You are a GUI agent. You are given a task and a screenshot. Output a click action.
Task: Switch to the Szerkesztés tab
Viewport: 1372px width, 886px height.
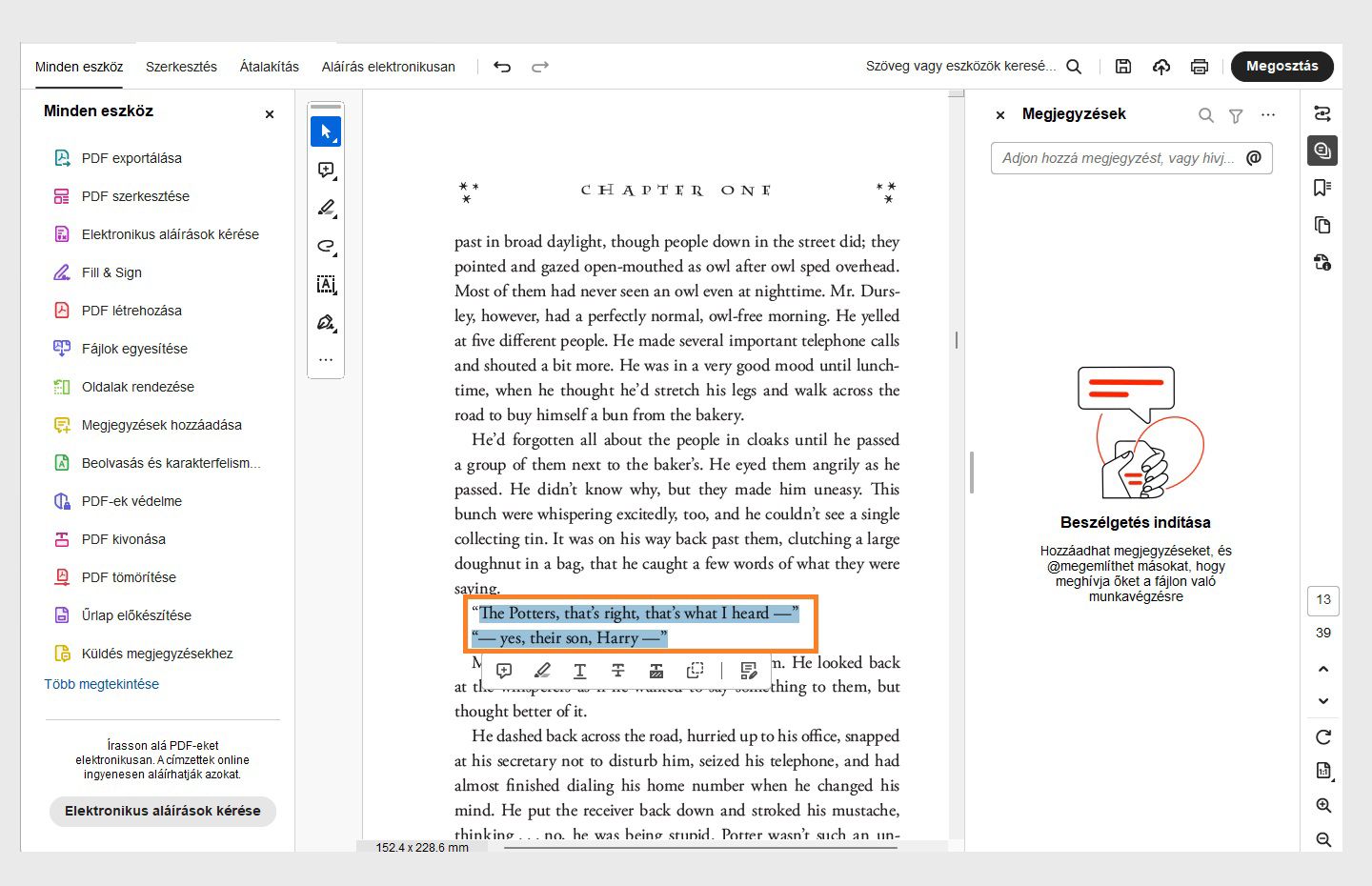pyautogui.click(x=181, y=67)
